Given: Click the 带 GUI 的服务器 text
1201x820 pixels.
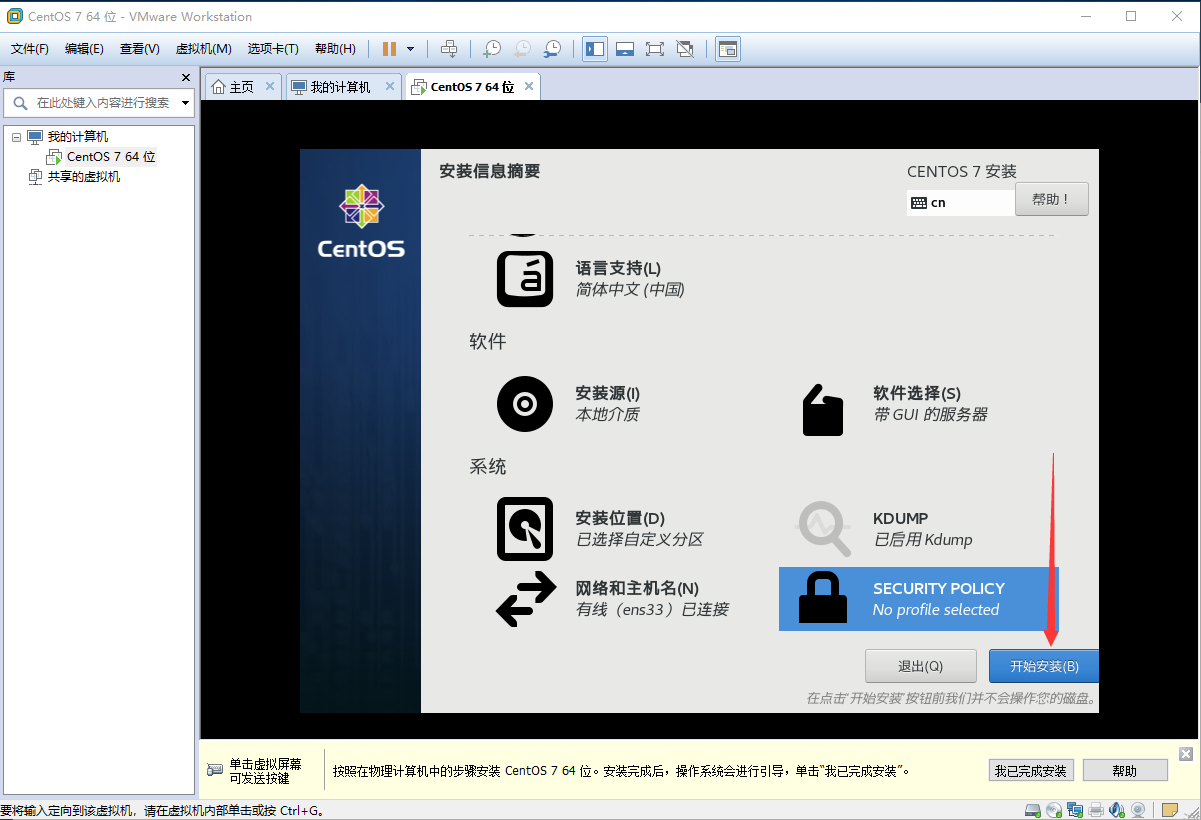Looking at the screenshot, I should pyautogui.click(x=930, y=414).
